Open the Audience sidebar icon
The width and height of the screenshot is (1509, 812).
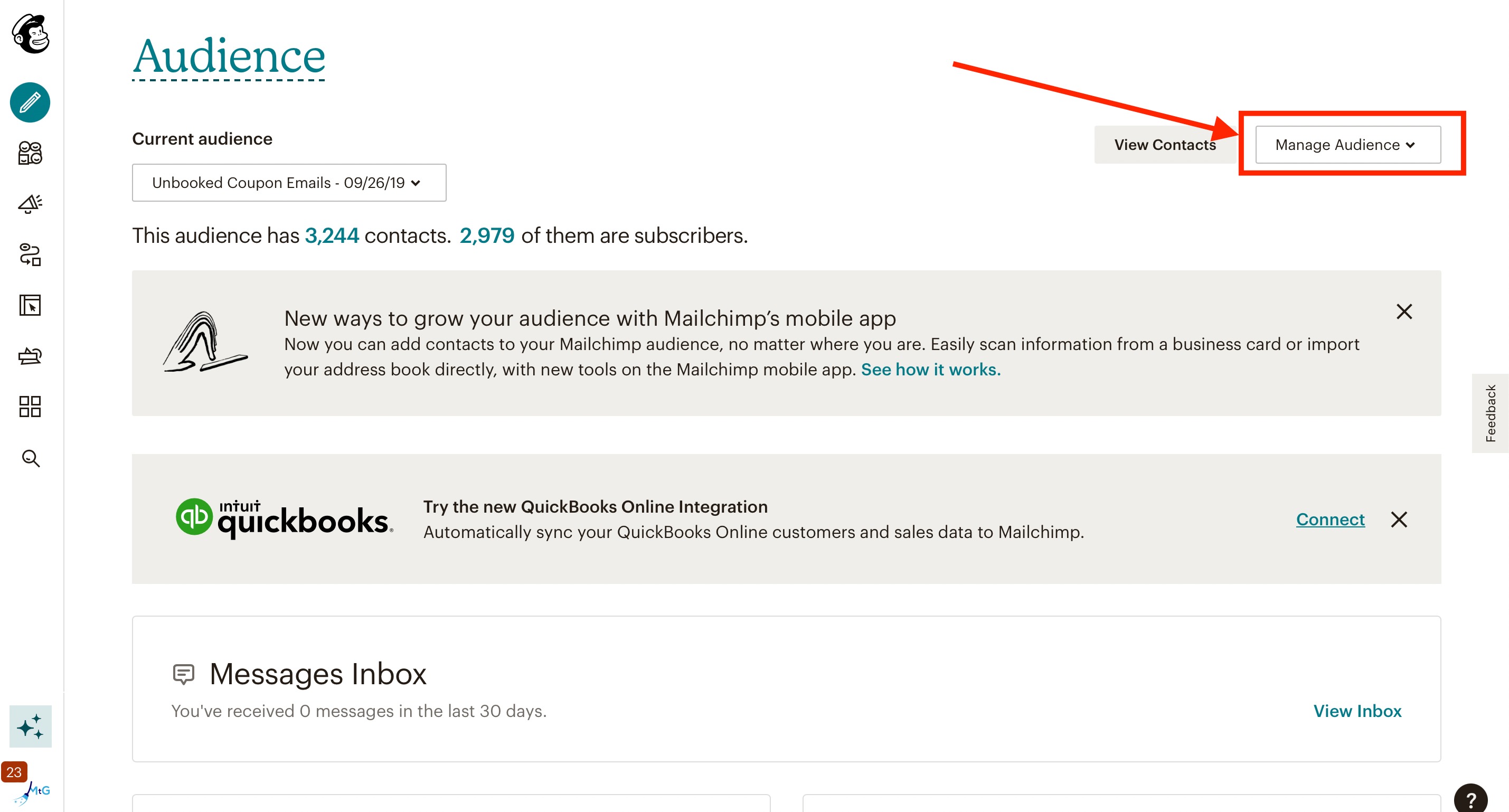30,153
